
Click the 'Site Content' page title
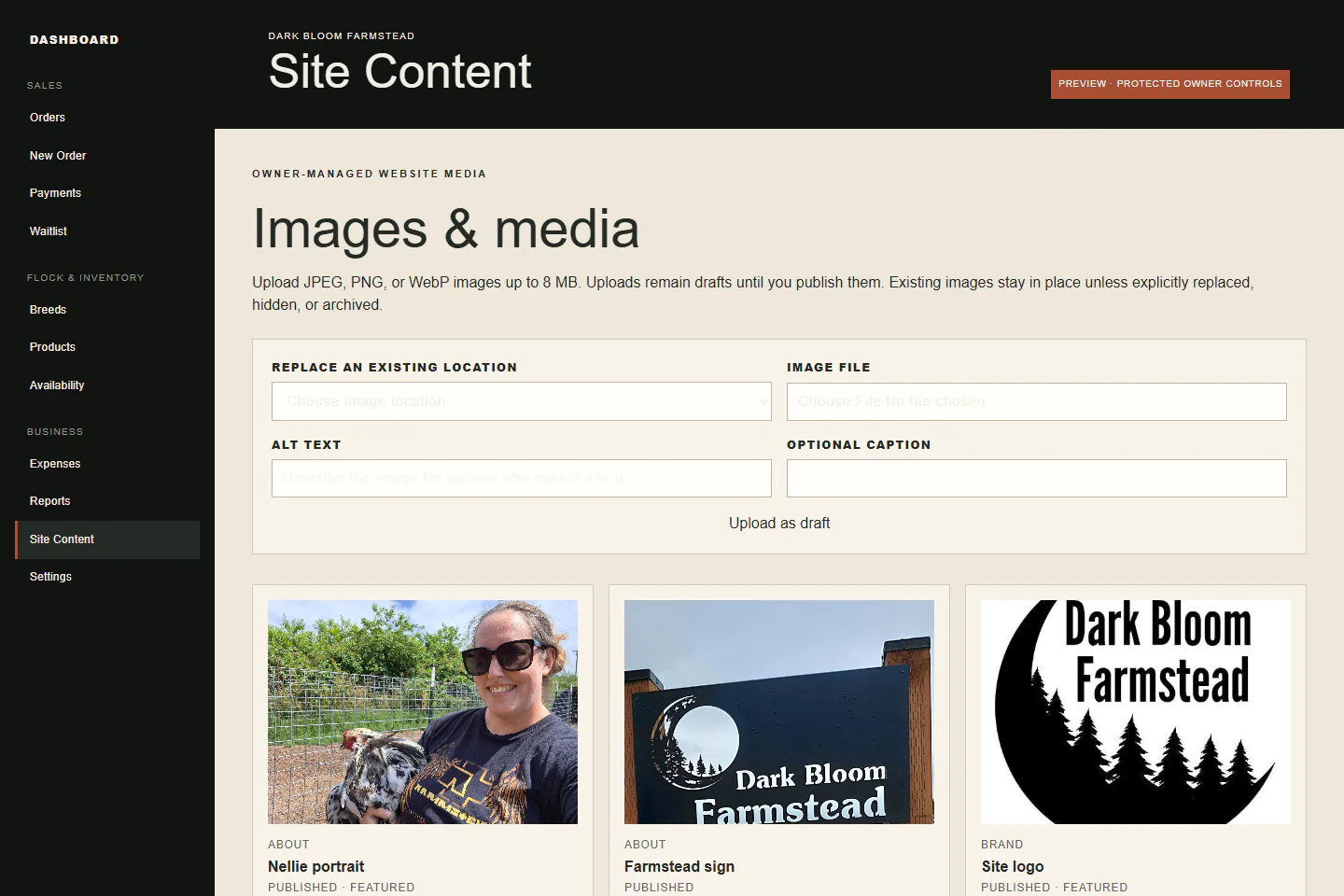click(x=400, y=72)
